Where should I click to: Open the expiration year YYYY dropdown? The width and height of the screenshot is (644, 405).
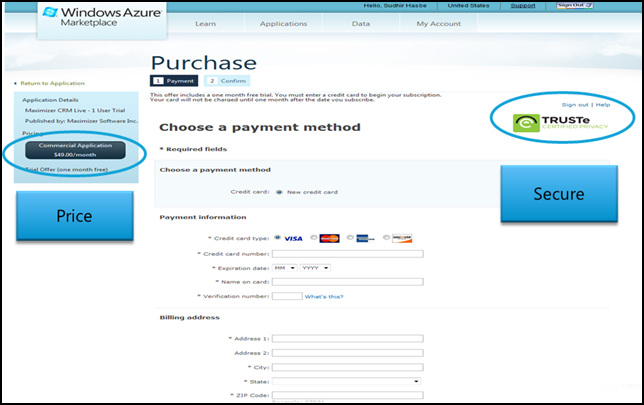click(315, 268)
